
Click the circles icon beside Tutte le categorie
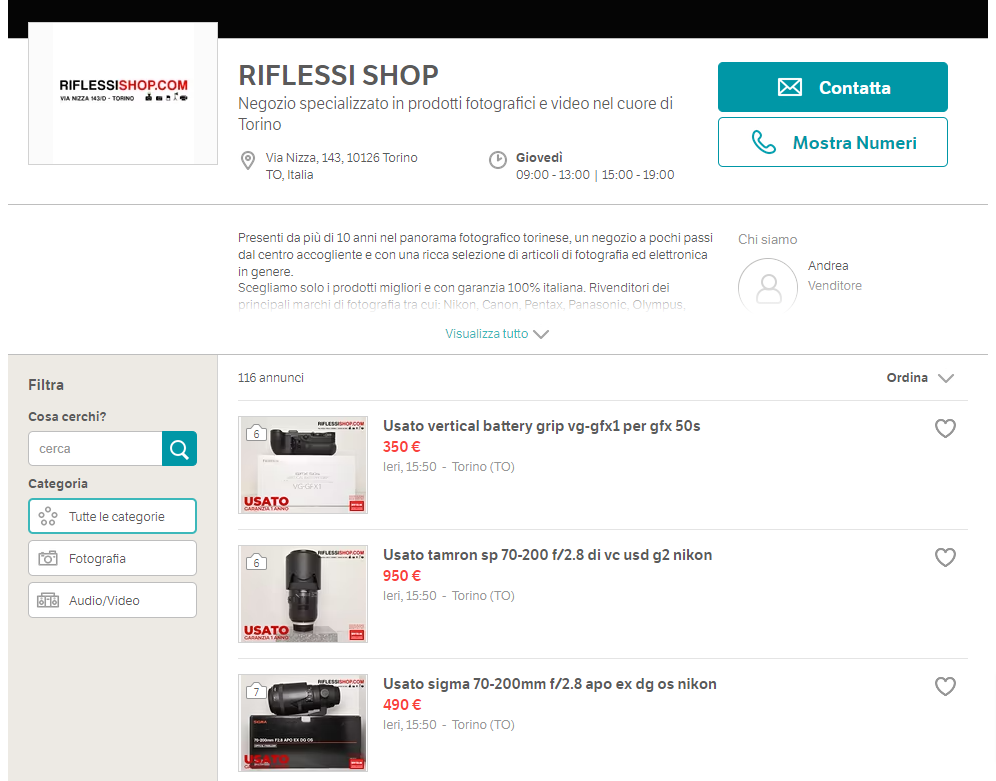[x=48, y=516]
